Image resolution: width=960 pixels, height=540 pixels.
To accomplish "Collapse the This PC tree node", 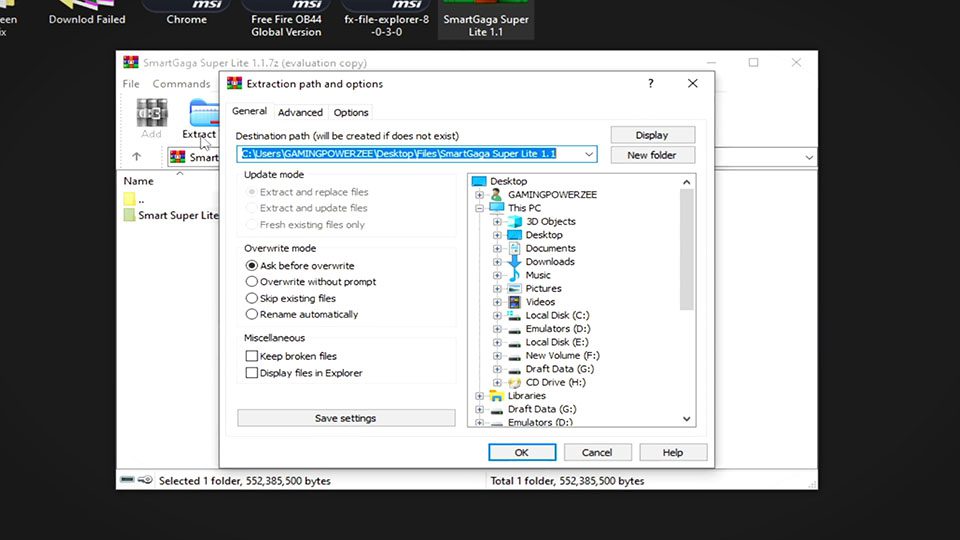I will tap(479, 208).
